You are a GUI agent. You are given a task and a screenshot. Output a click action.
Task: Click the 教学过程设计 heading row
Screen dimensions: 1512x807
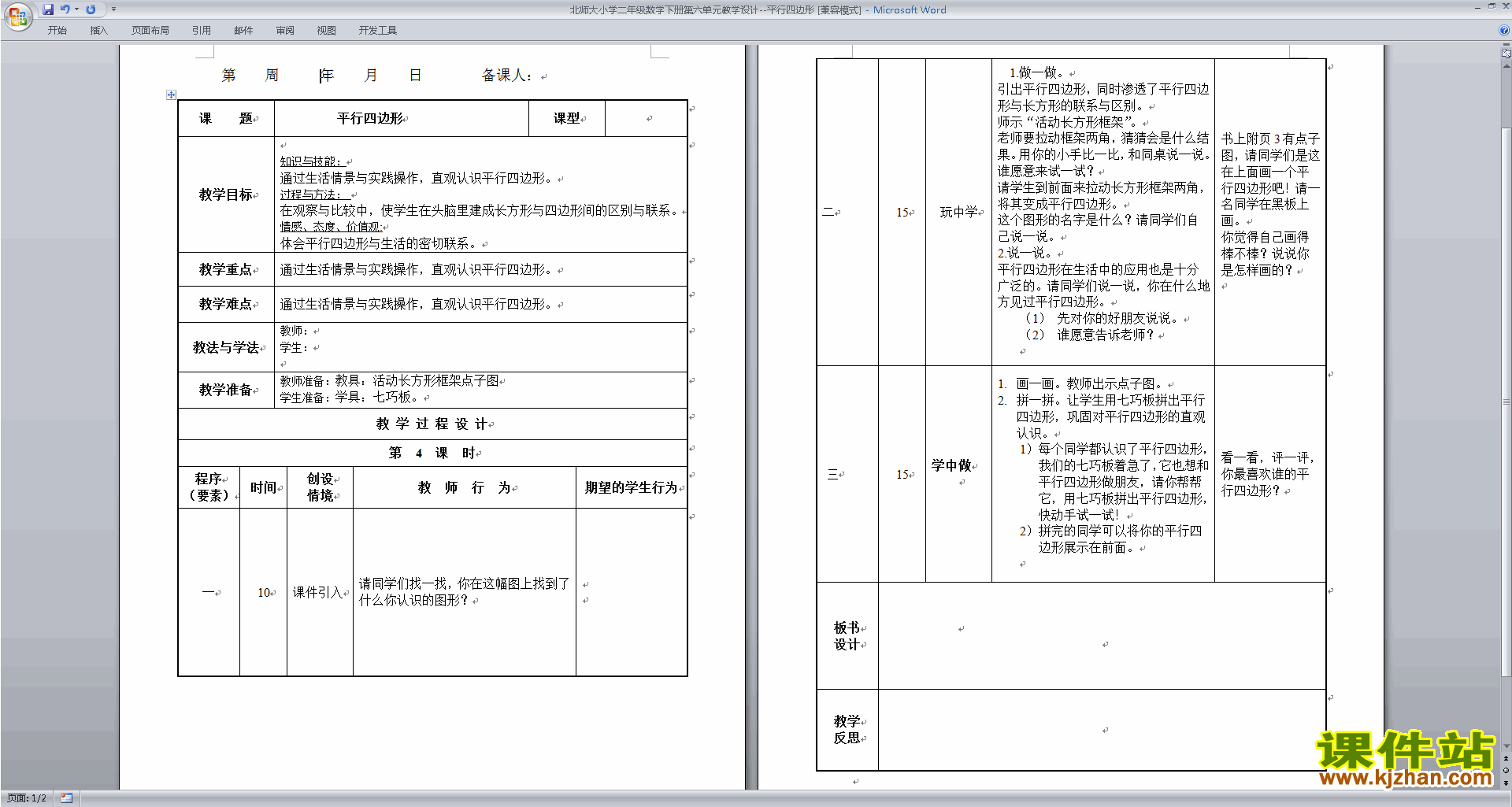432,424
